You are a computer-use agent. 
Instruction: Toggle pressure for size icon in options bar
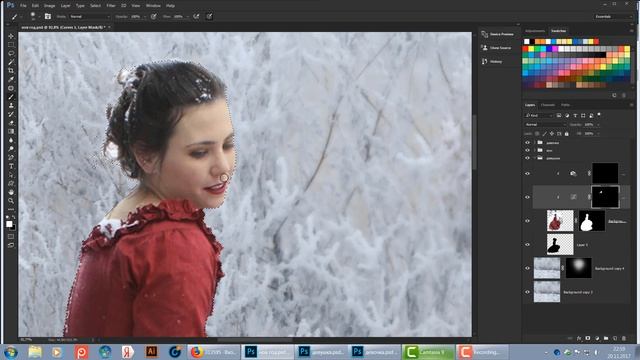coord(209,16)
